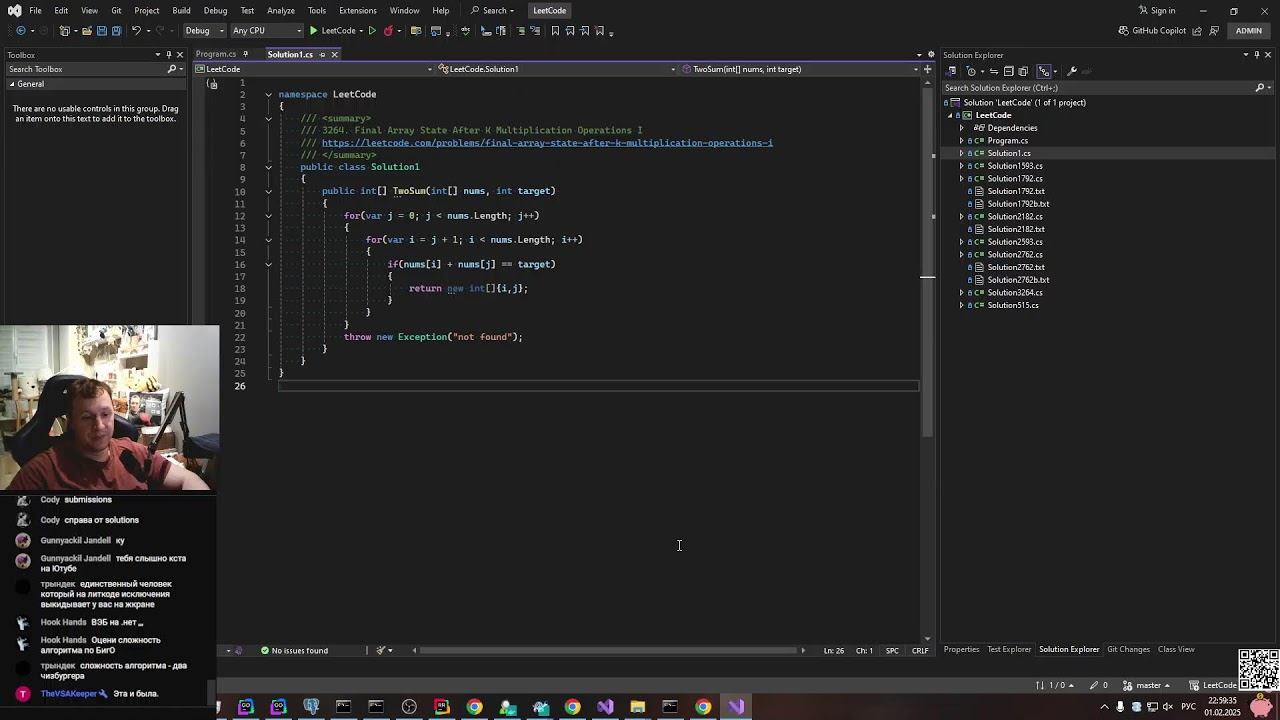Collapse the General toolbox group

pyautogui.click(x=13, y=84)
